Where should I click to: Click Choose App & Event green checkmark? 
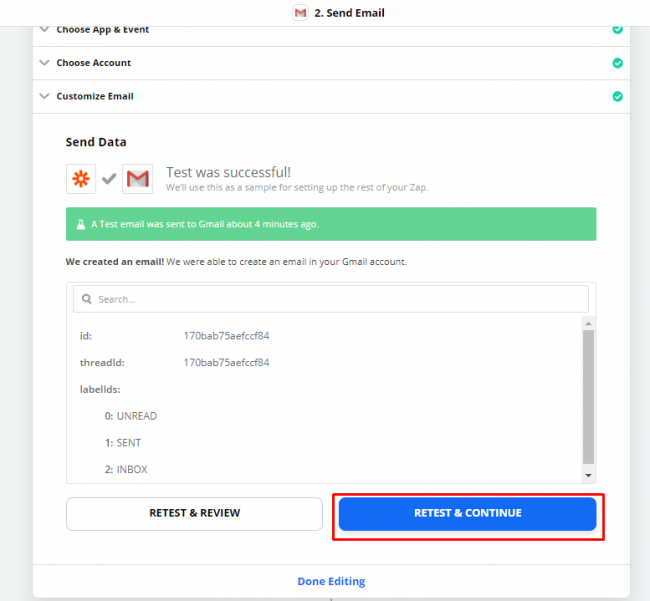[x=617, y=29]
